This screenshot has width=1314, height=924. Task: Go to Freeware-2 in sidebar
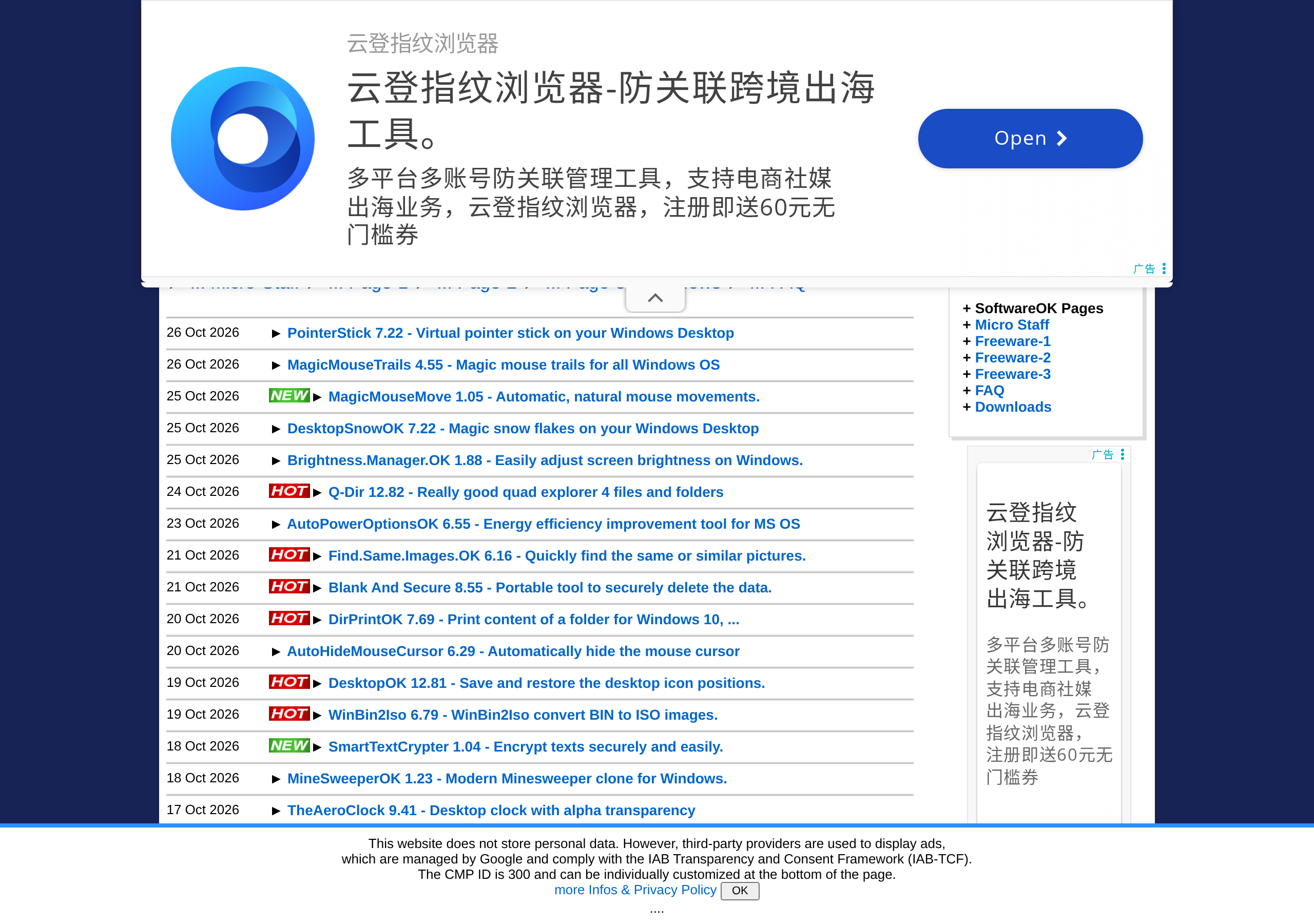pyautogui.click(x=1012, y=358)
